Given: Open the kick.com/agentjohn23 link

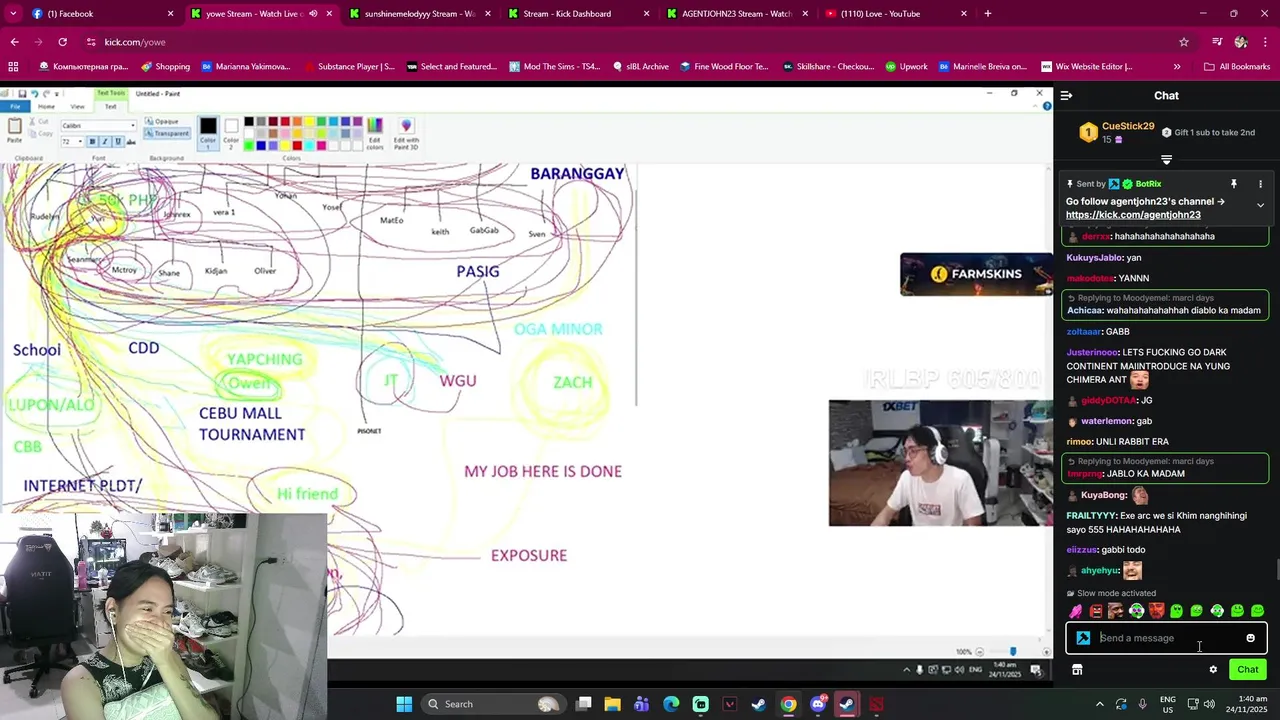Looking at the screenshot, I should 1133,215.
